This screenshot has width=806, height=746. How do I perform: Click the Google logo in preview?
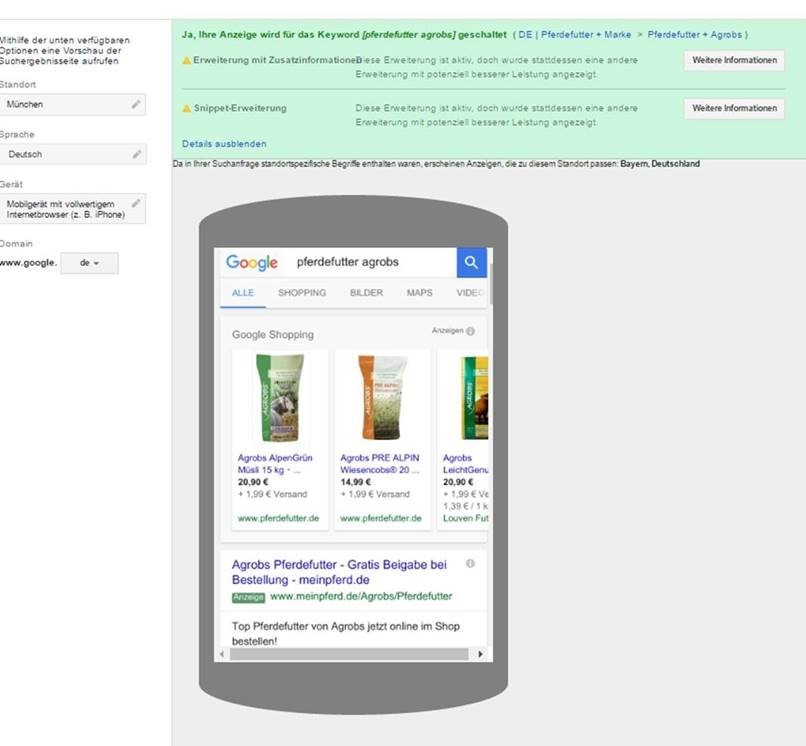[252, 262]
